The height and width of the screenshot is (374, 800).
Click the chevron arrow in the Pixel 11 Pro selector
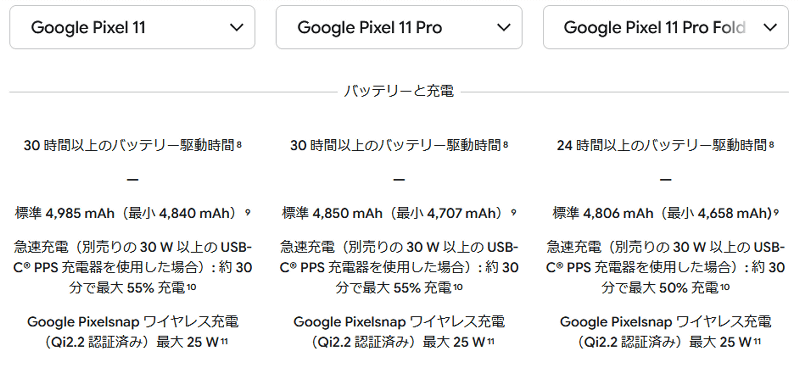pos(504,28)
